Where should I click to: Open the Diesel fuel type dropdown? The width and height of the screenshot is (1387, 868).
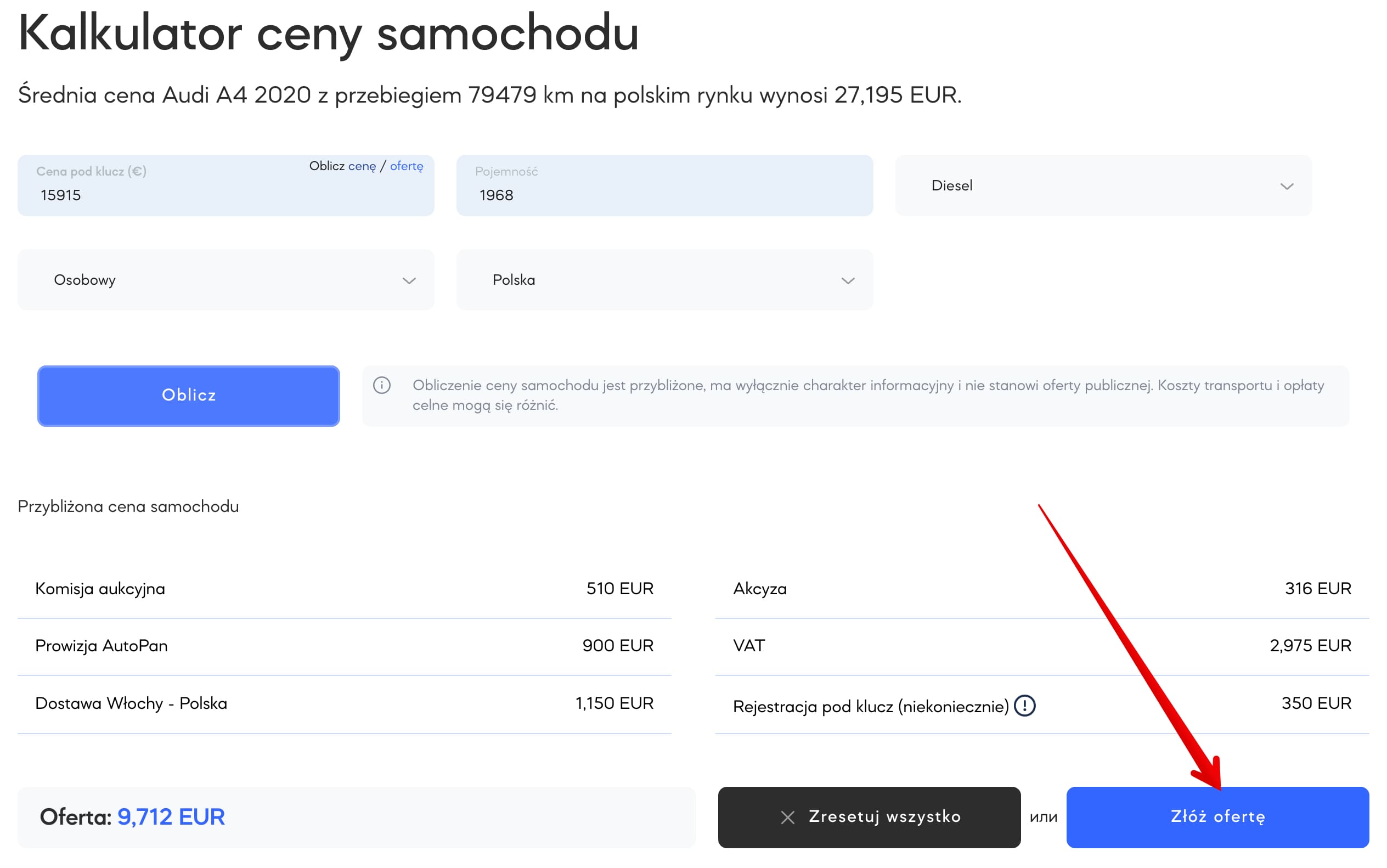click(1102, 185)
